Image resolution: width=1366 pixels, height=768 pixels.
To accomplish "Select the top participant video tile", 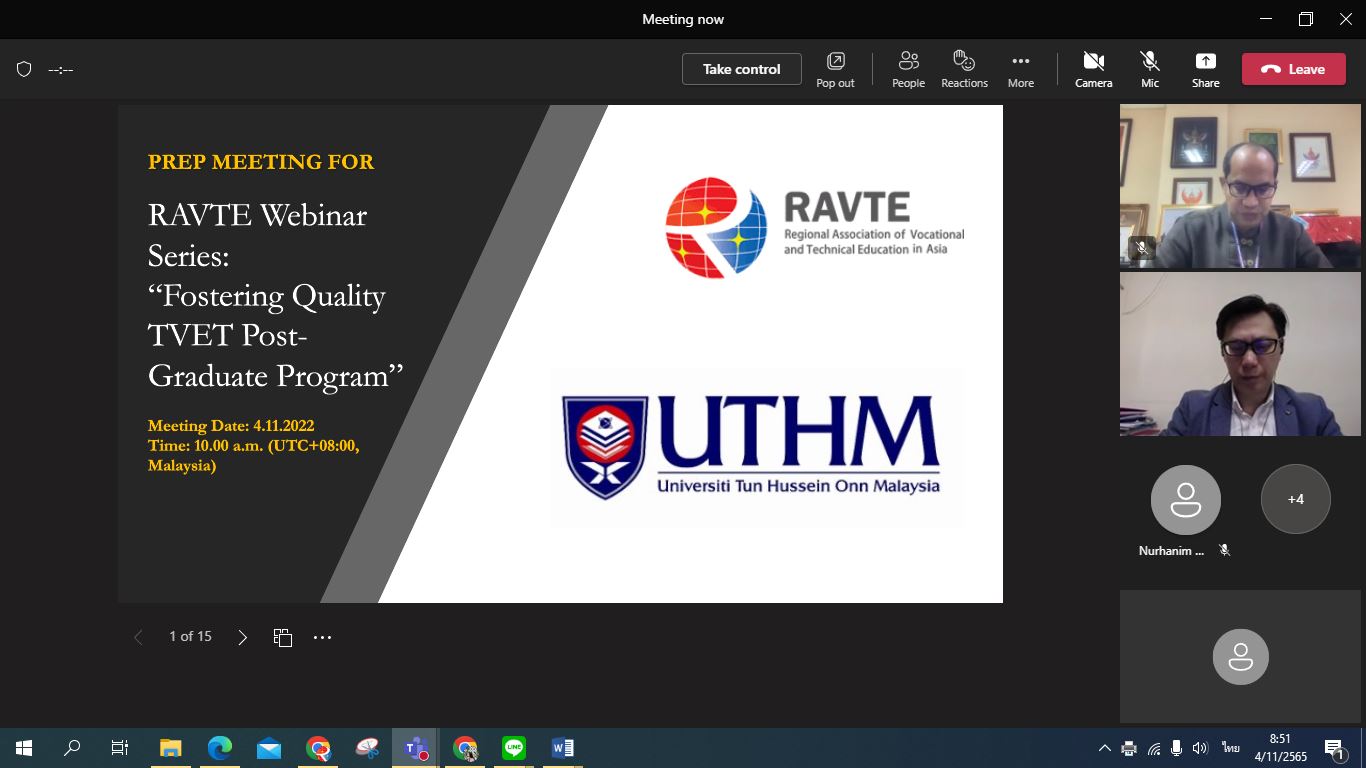I will point(1240,186).
